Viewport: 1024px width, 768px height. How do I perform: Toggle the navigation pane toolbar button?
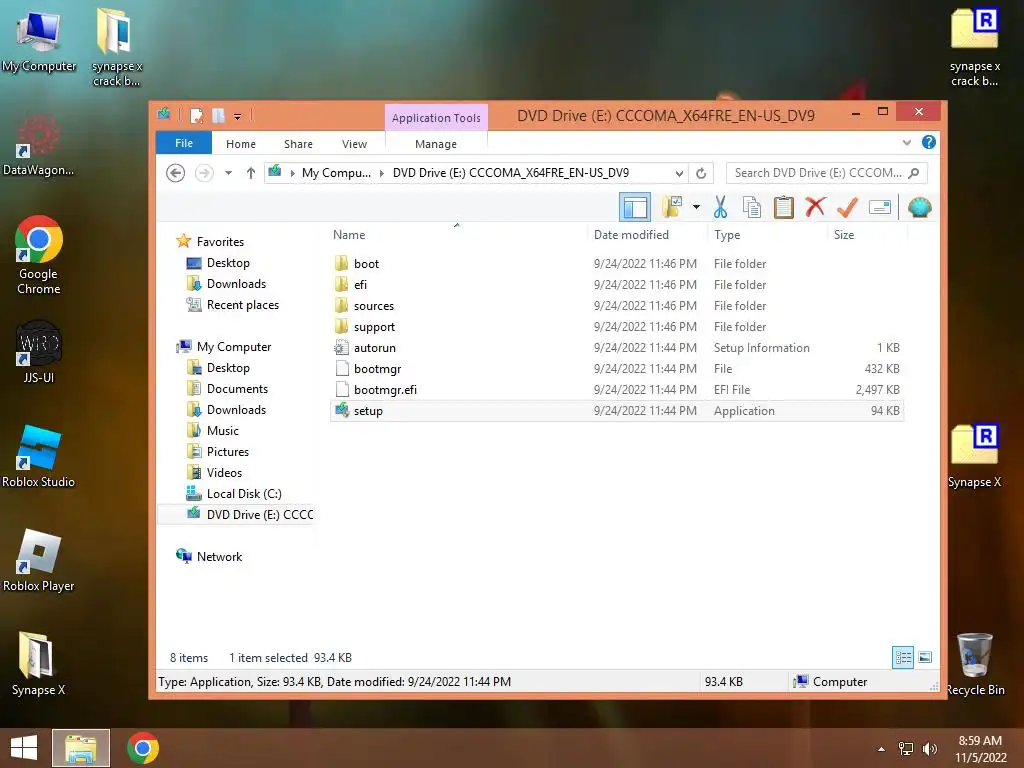click(634, 208)
